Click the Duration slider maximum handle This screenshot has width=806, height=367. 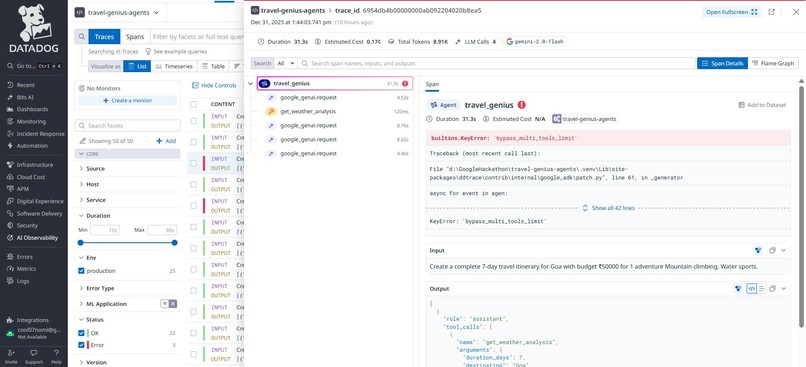click(175, 243)
